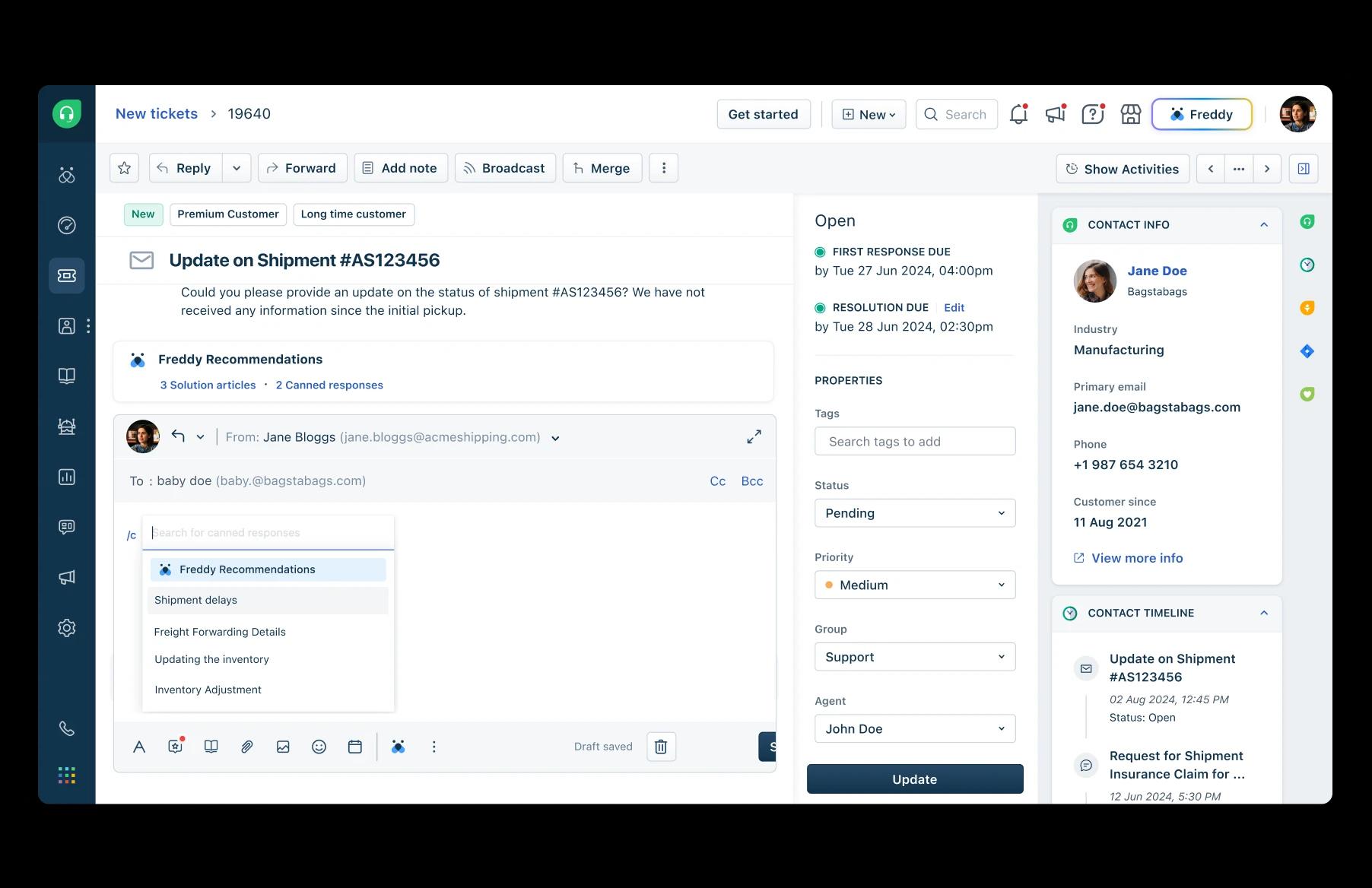Open the Priority dropdown showing Medium
Screen dimensions: 1372x888
915,585
